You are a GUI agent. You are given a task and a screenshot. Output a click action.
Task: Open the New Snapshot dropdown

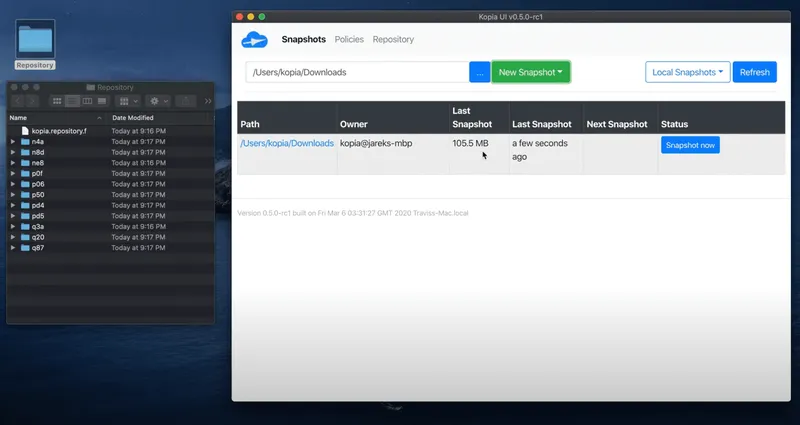tap(531, 72)
